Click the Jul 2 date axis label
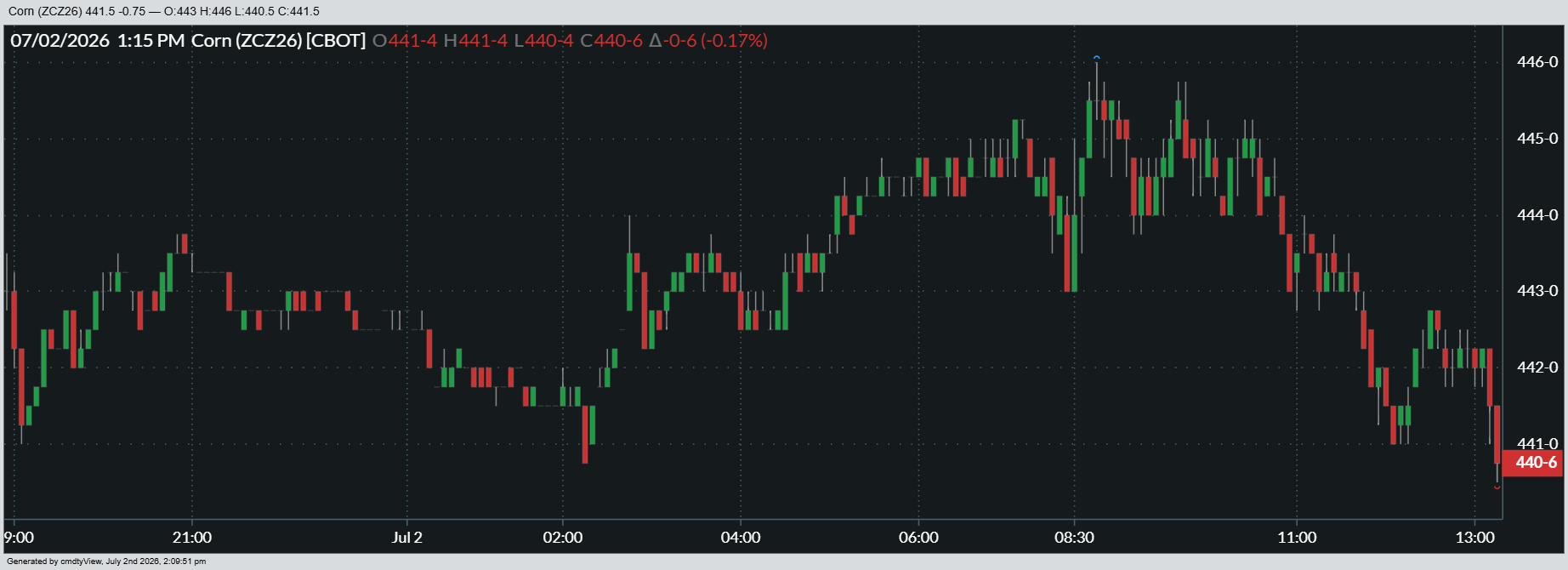1568x570 pixels. pos(407,538)
